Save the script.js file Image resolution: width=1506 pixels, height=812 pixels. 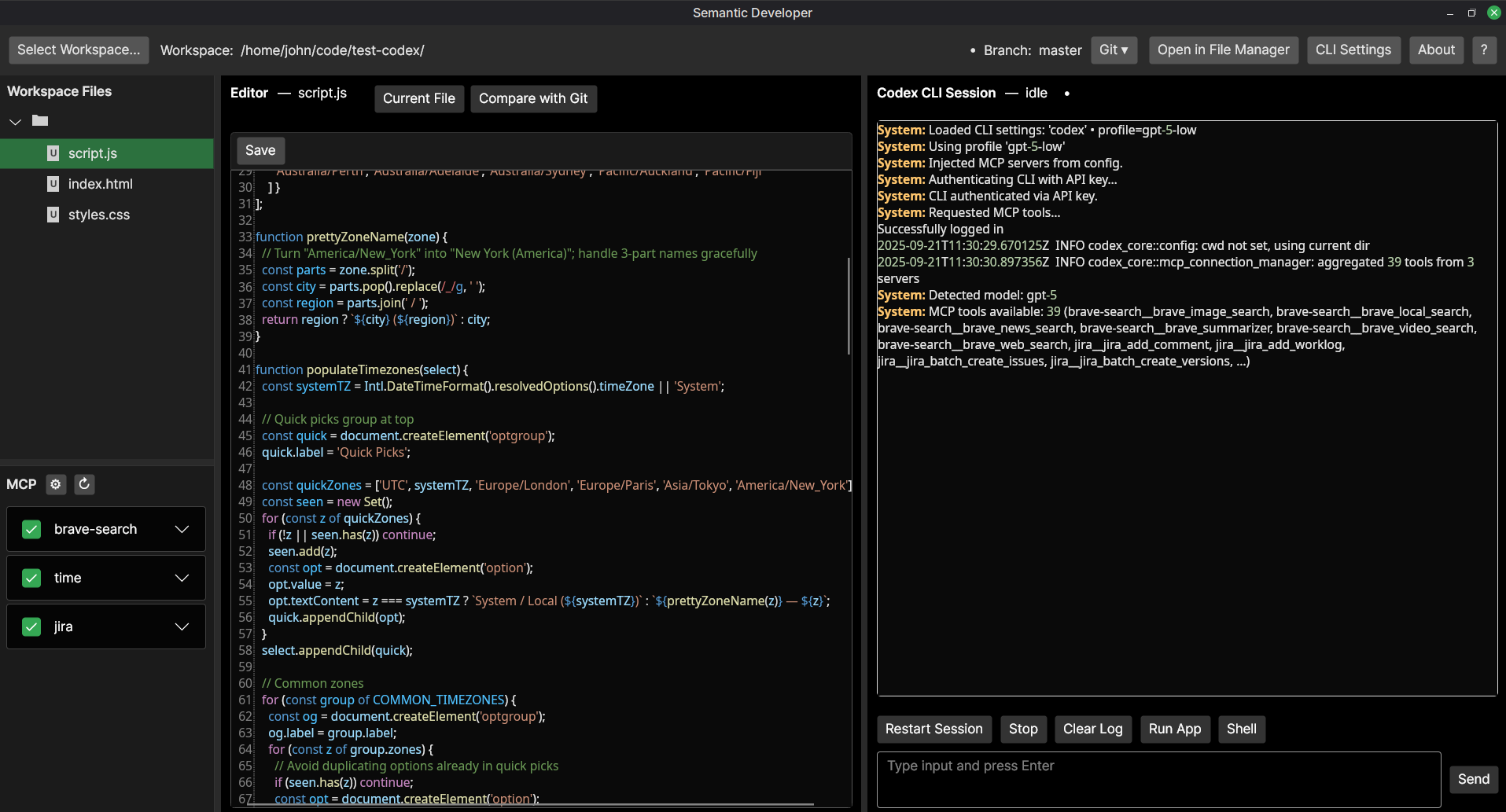click(260, 150)
